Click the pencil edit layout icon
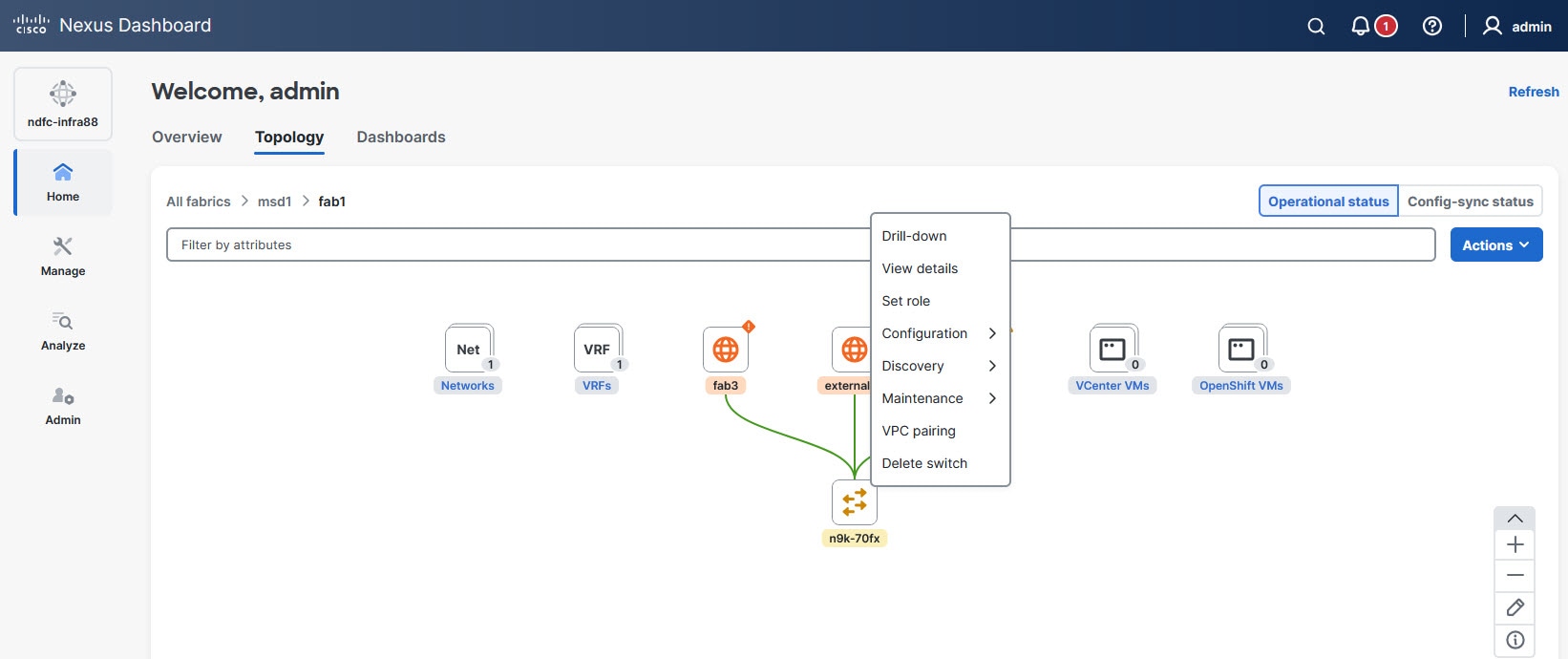The image size is (1568, 659). pos(1515,607)
